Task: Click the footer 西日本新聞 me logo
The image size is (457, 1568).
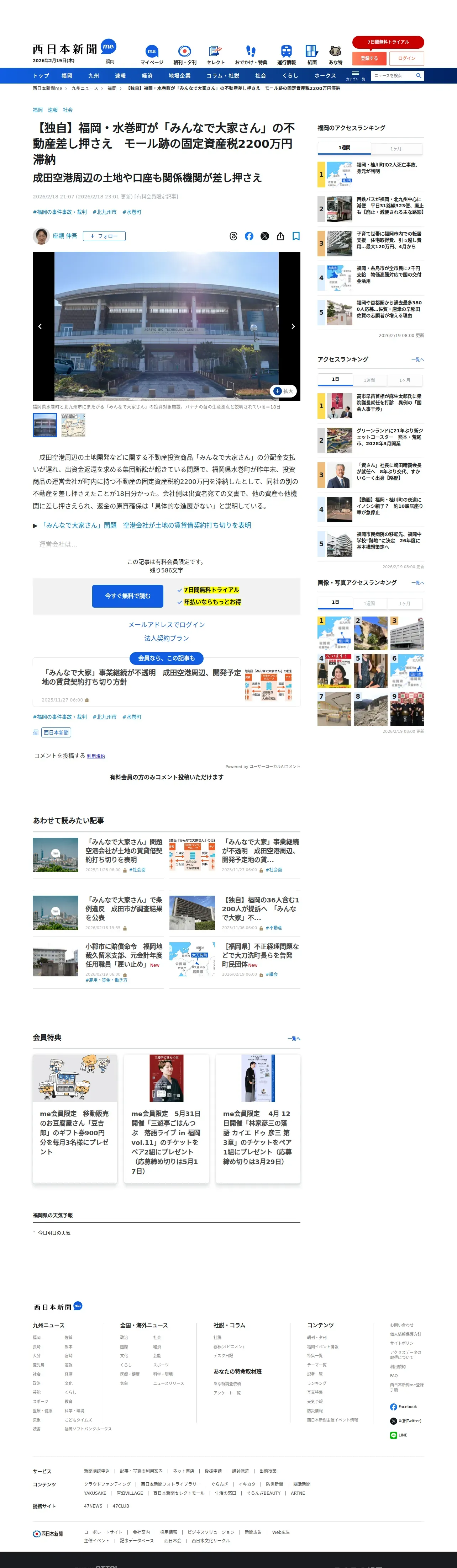Action: pos(58,1306)
